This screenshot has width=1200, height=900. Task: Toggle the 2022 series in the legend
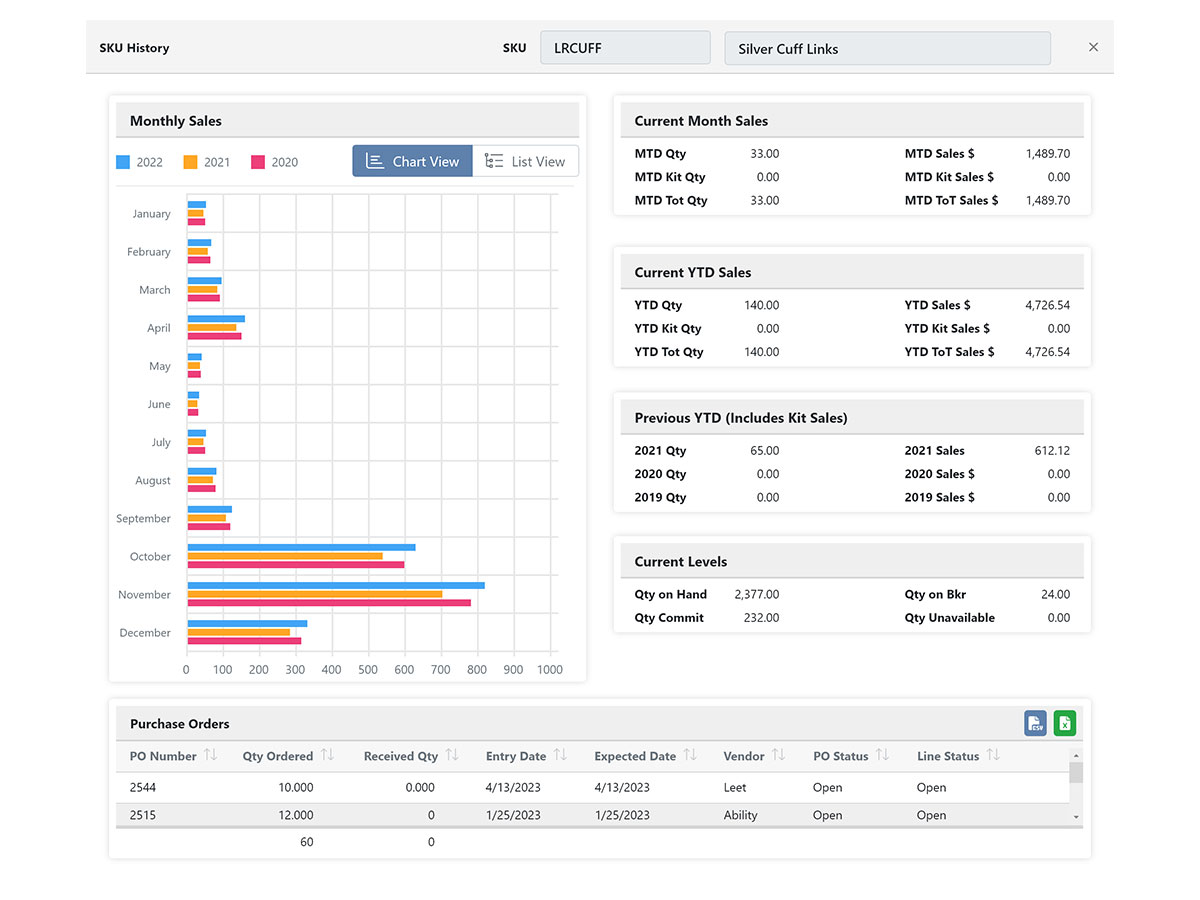pyautogui.click(x=141, y=161)
